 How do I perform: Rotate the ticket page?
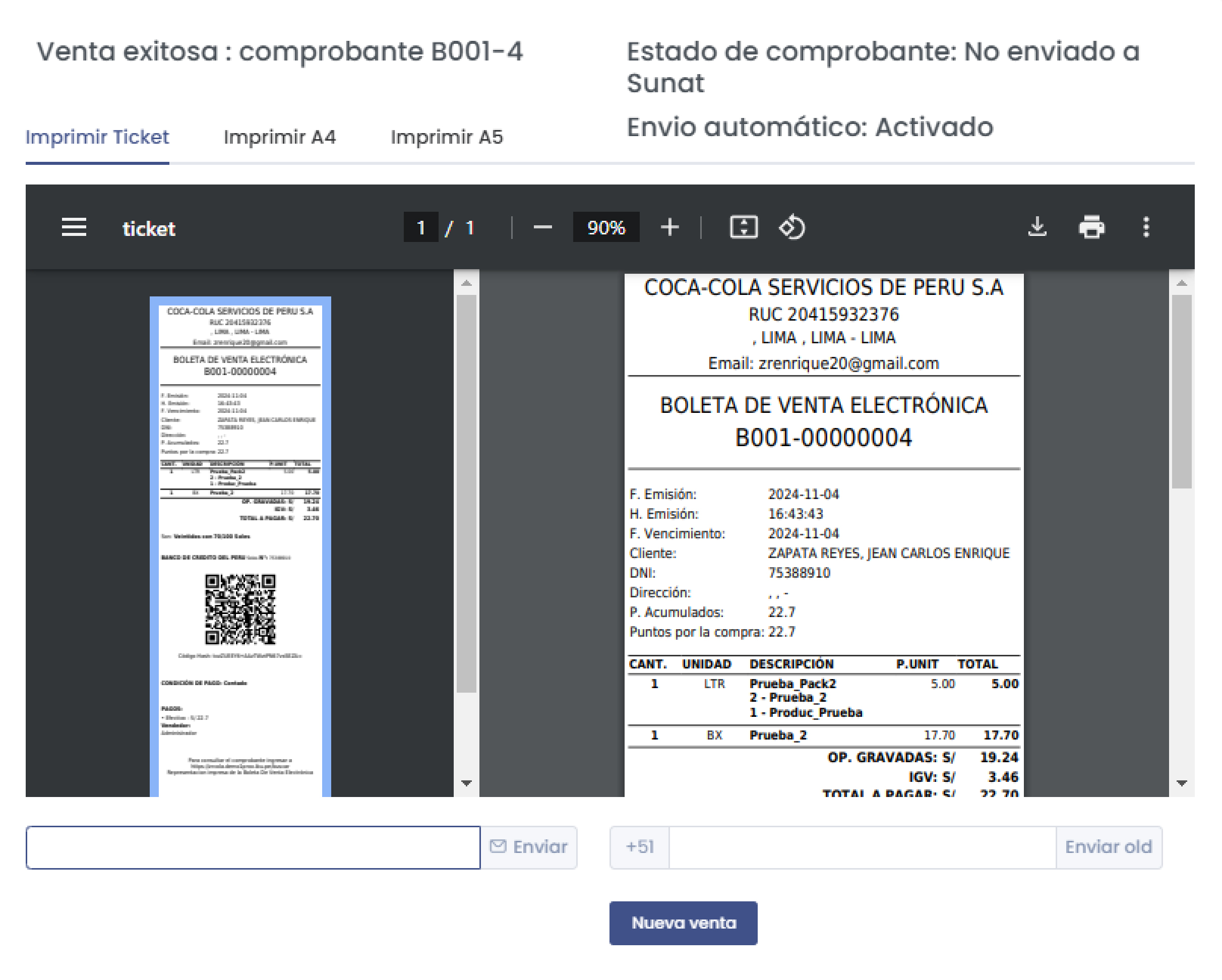[x=793, y=227]
